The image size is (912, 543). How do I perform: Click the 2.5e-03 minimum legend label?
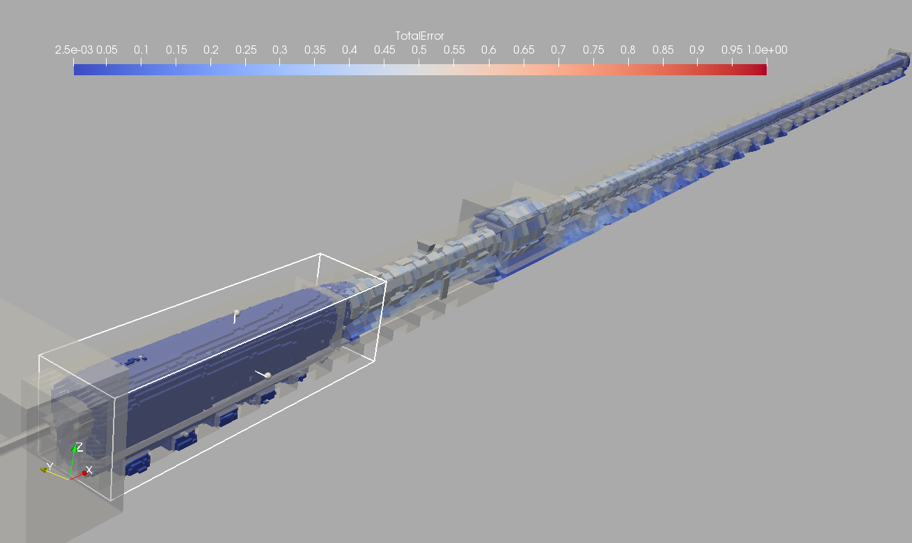coord(74,50)
